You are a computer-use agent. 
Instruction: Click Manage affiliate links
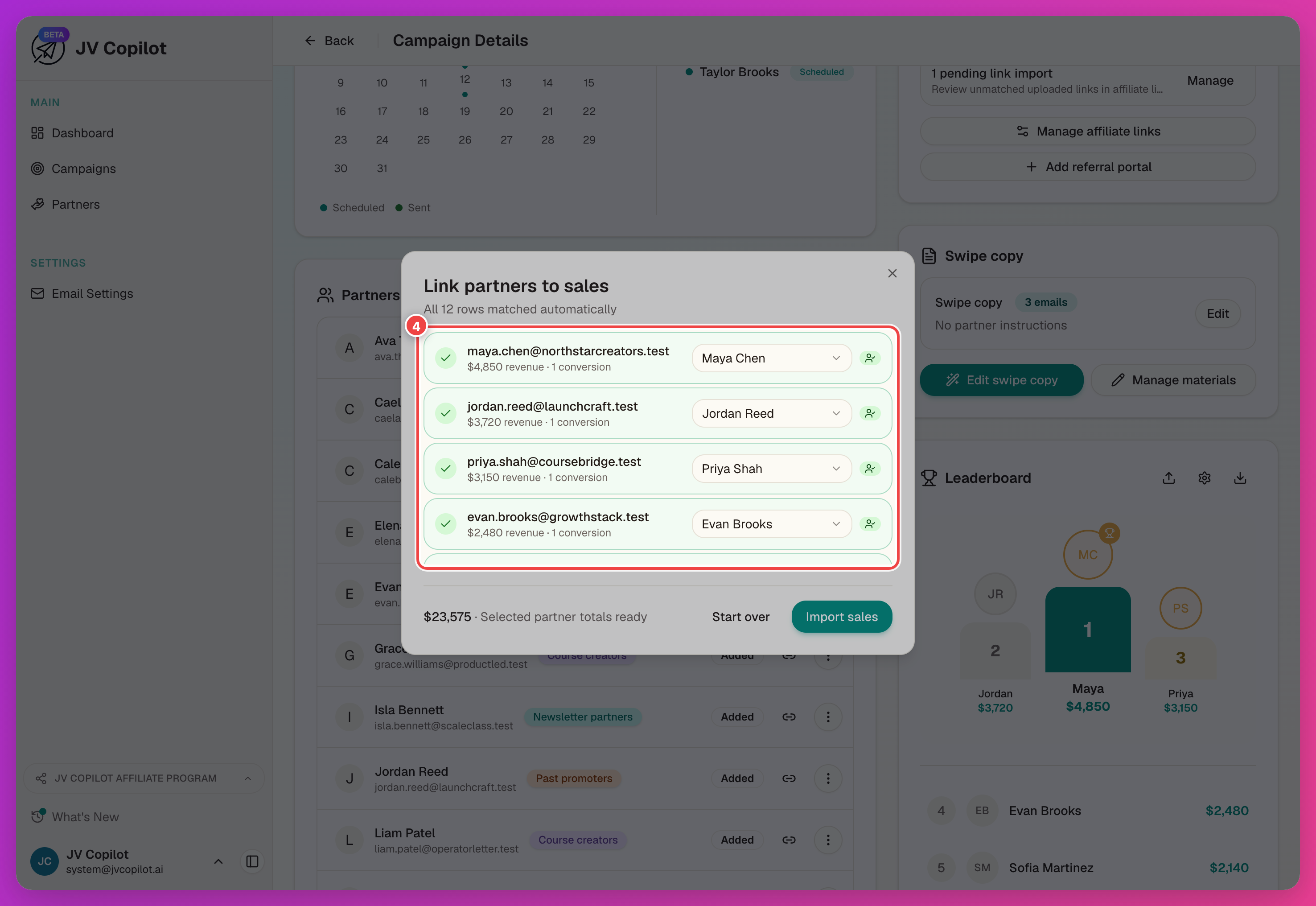(x=1087, y=131)
